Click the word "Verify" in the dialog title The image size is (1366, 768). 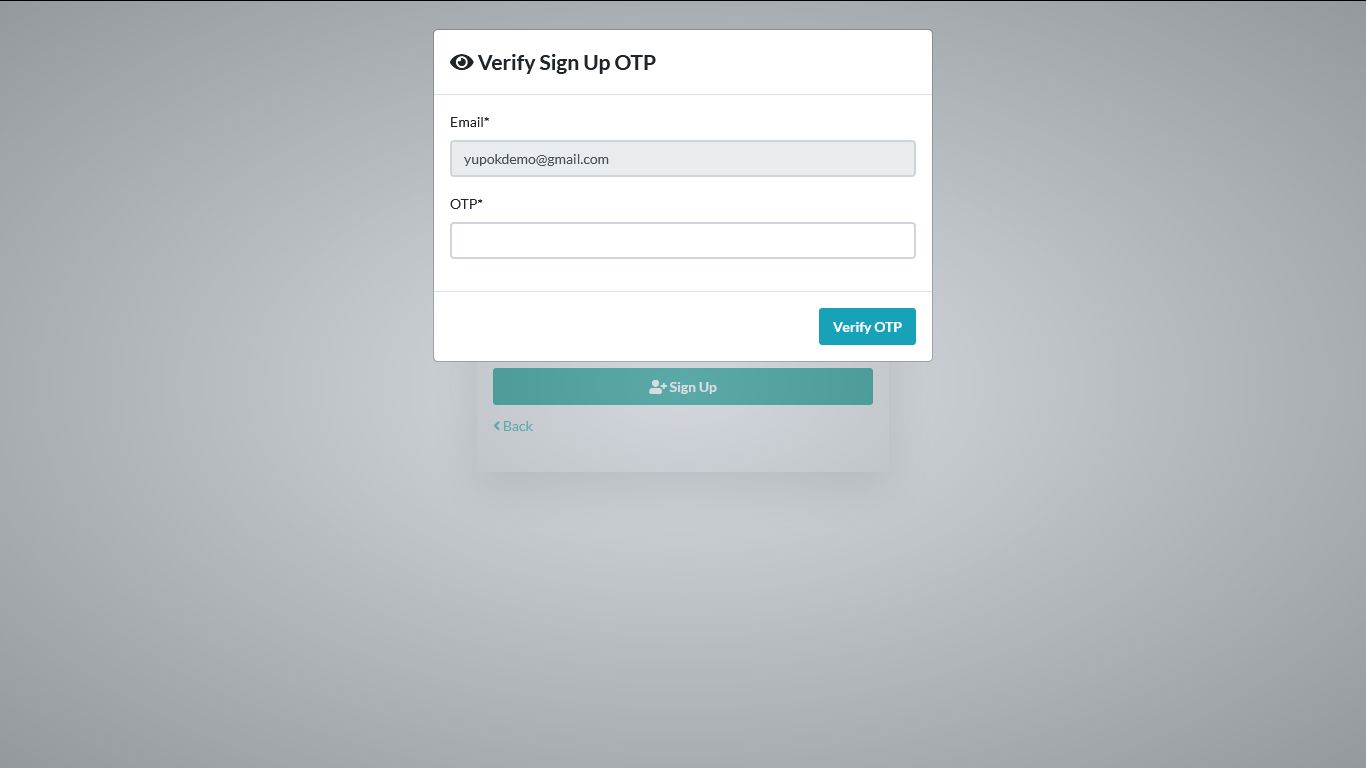pyautogui.click(x=506, y=63)
